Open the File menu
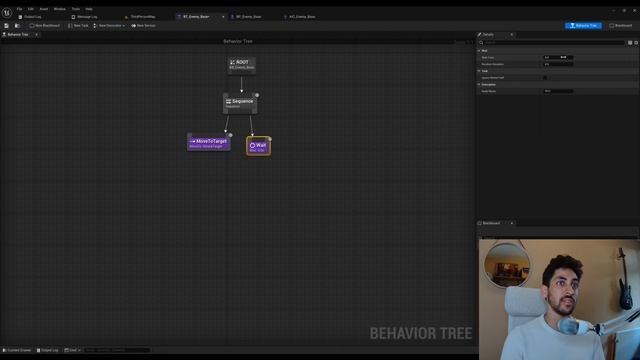The image size is (640, 360). click(19, 9)
